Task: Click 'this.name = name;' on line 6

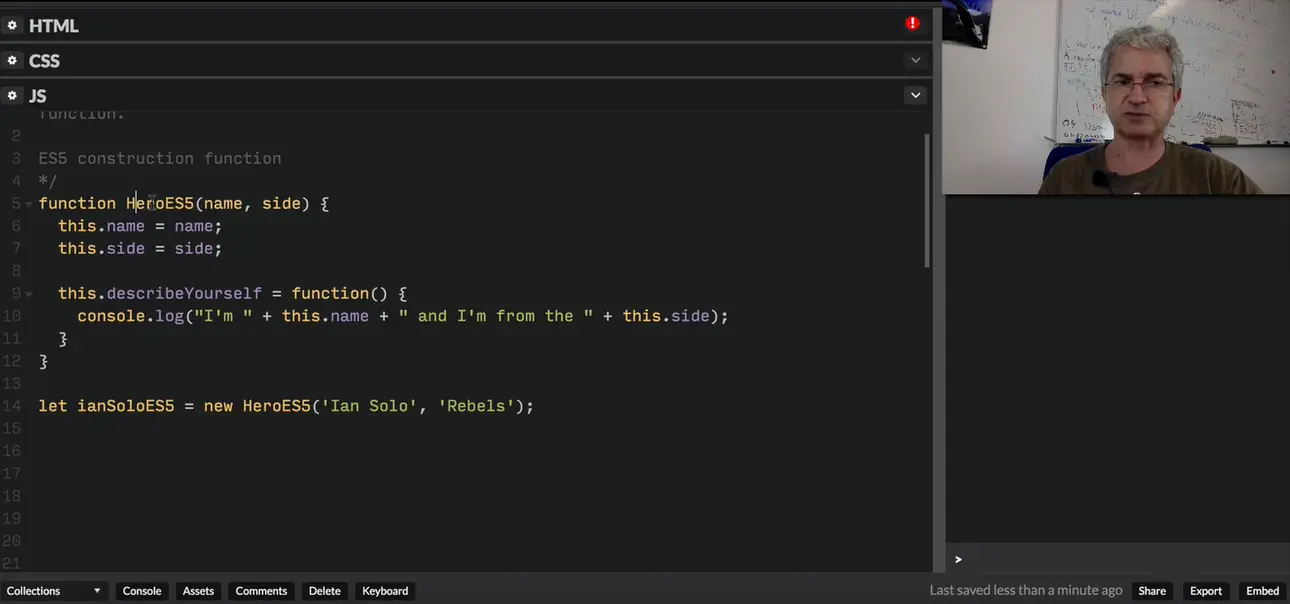Action: click(x=140, y=226)
